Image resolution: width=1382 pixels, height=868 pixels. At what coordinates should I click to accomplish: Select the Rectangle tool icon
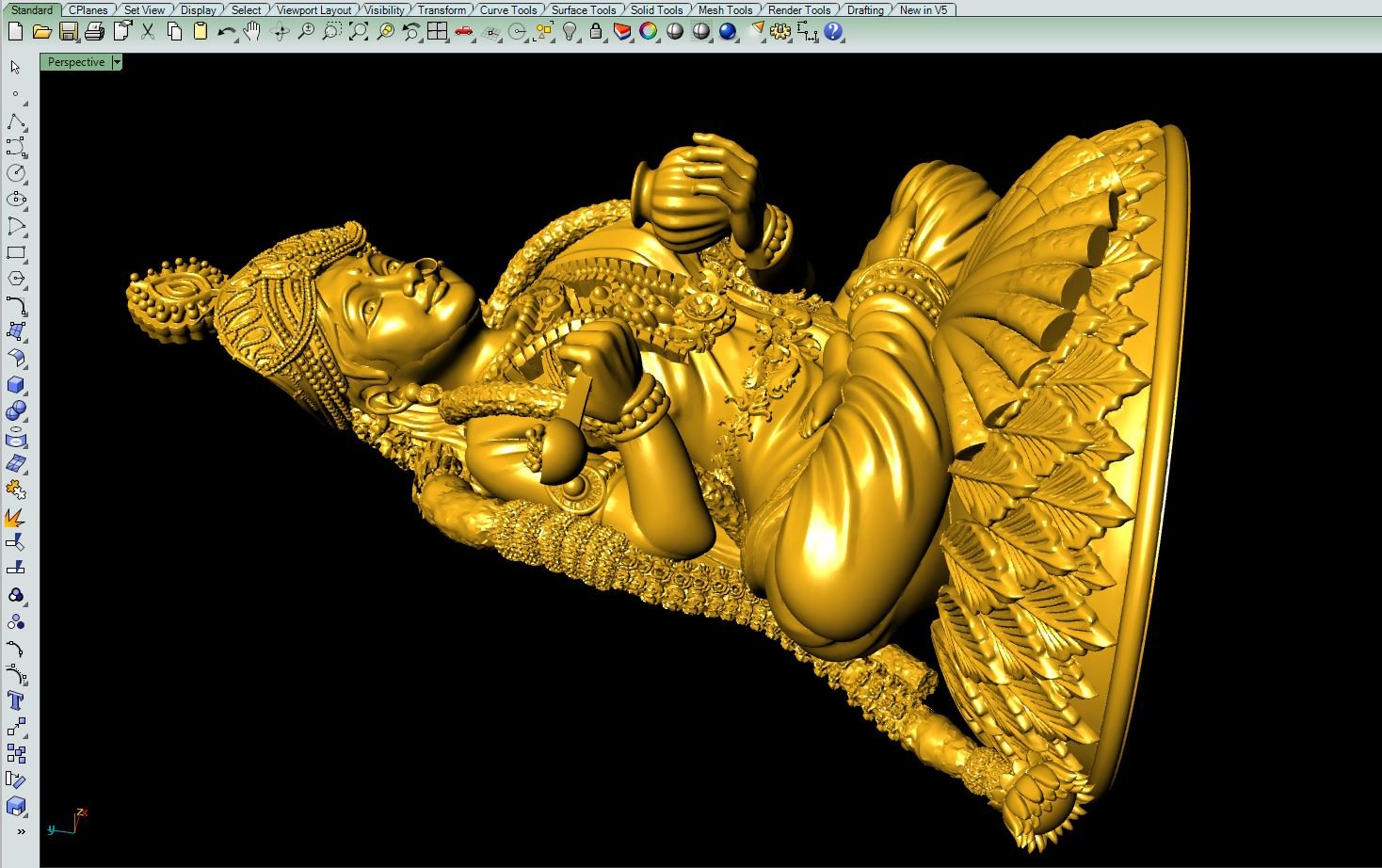pyautogui.click(x=16, y=252)
